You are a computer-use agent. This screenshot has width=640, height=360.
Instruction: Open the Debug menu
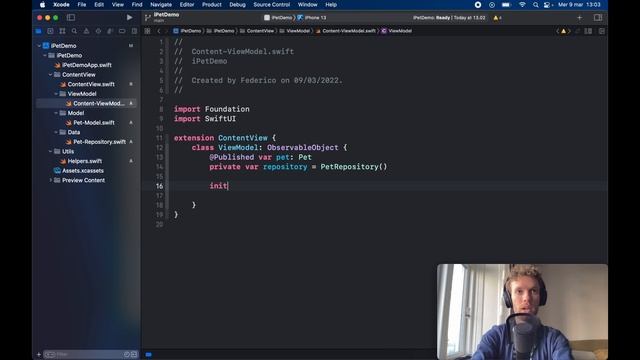pyautogui.click(x=237, y=5)
